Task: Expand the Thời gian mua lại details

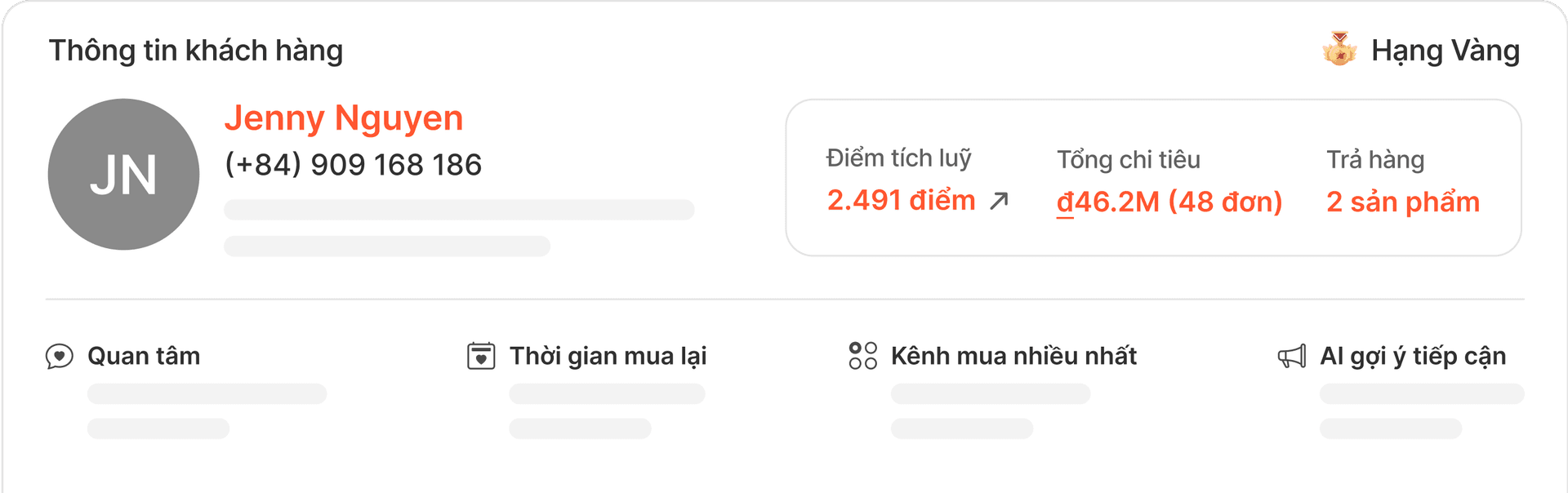Action: tap(608, 356)
